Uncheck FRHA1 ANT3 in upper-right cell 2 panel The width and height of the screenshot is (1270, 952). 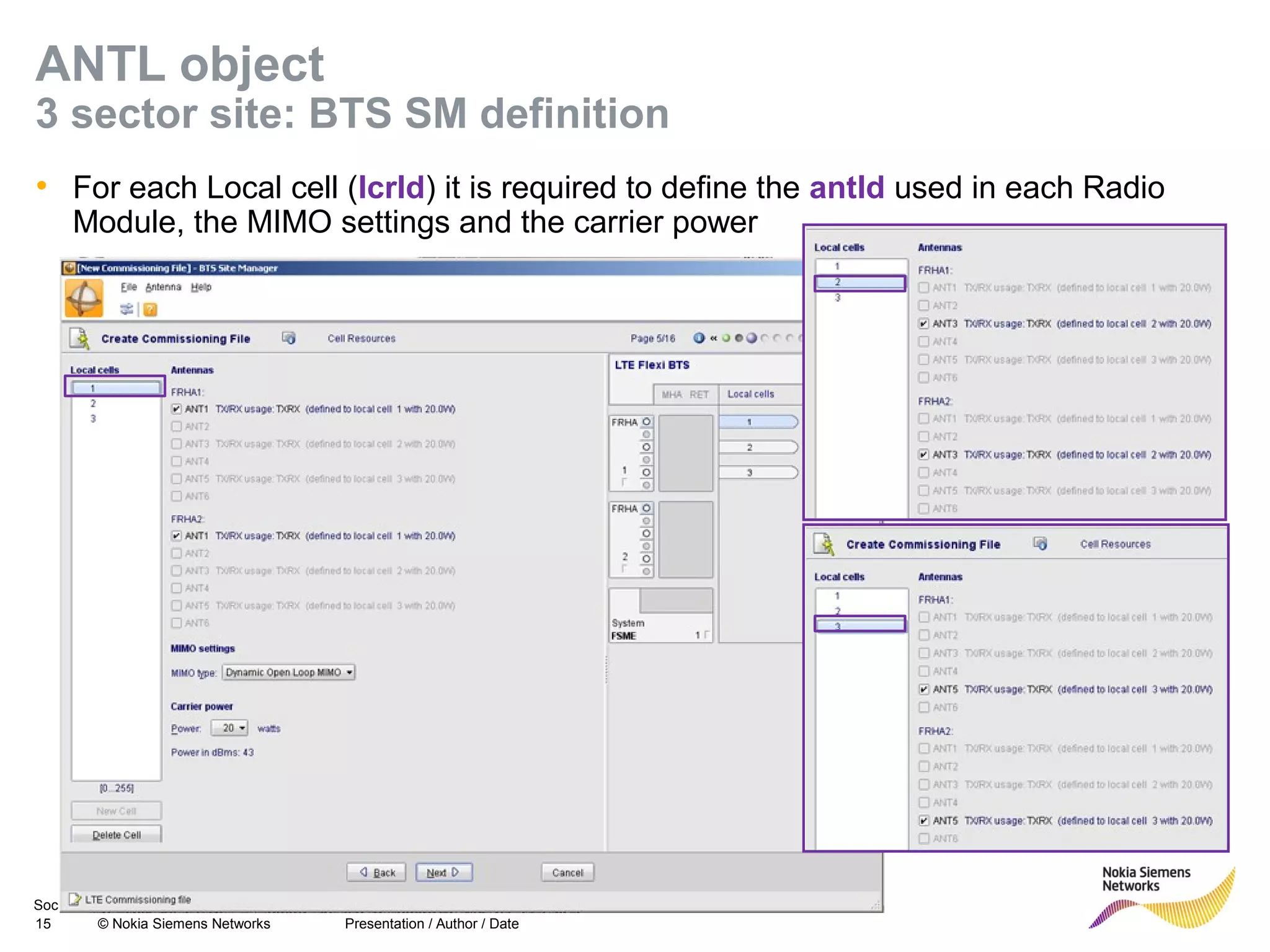pos(924,324)
